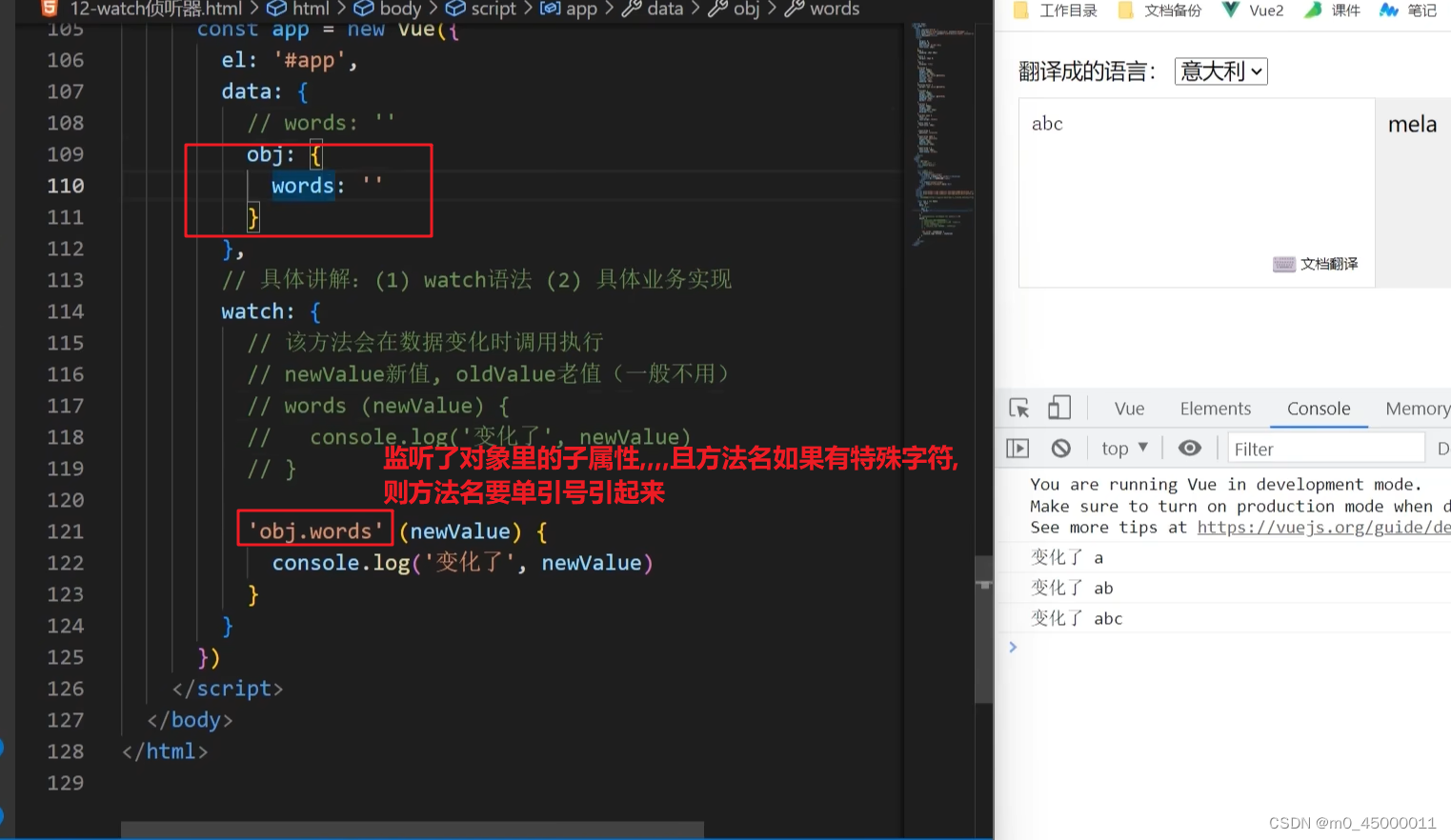Switch to the Console tab
Image resolution: width=1451 pixels, height=840 pixels.
(1318, 408)
